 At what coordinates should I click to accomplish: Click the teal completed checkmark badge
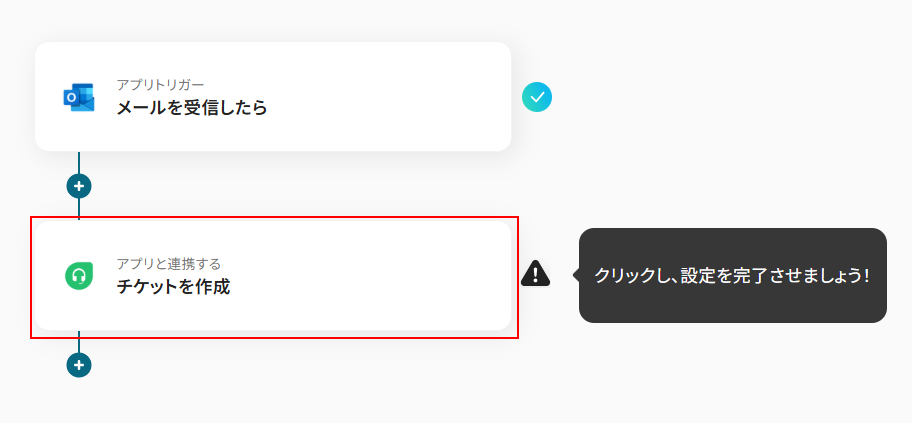click(x=537, y=97)
